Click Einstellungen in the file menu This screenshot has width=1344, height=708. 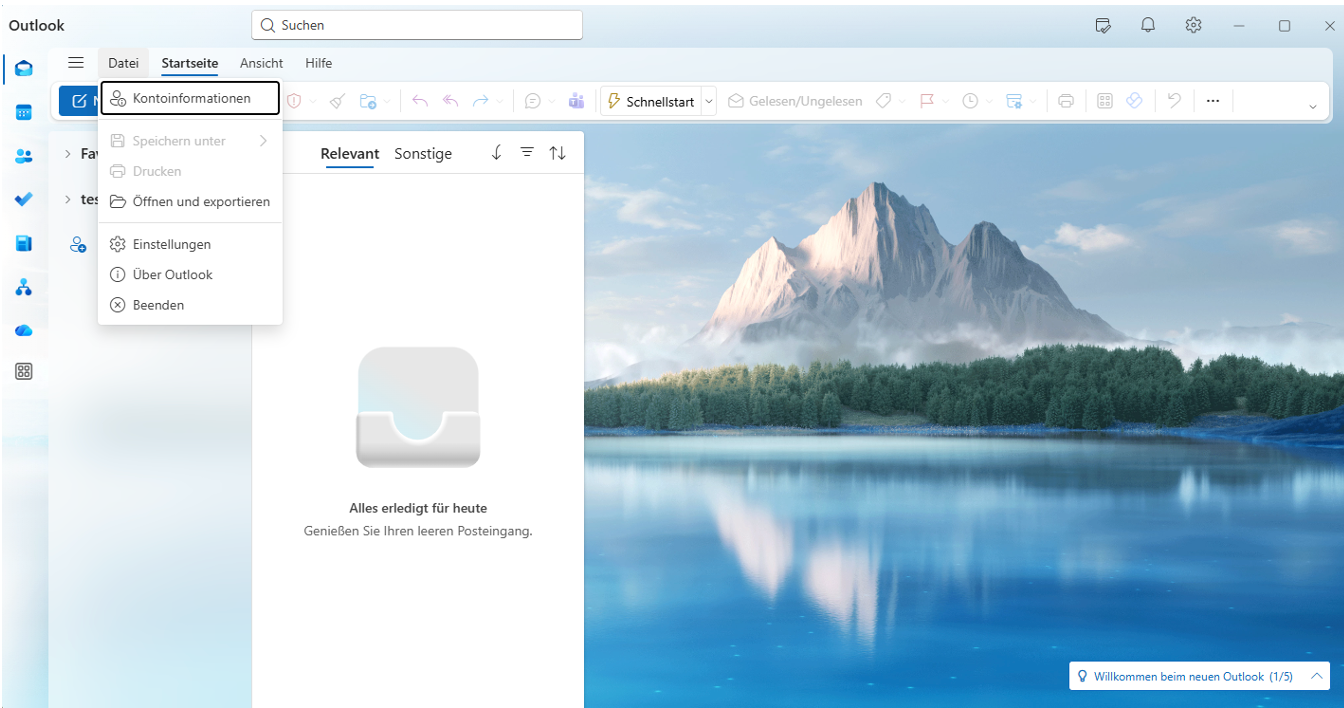tap(171, 245)
